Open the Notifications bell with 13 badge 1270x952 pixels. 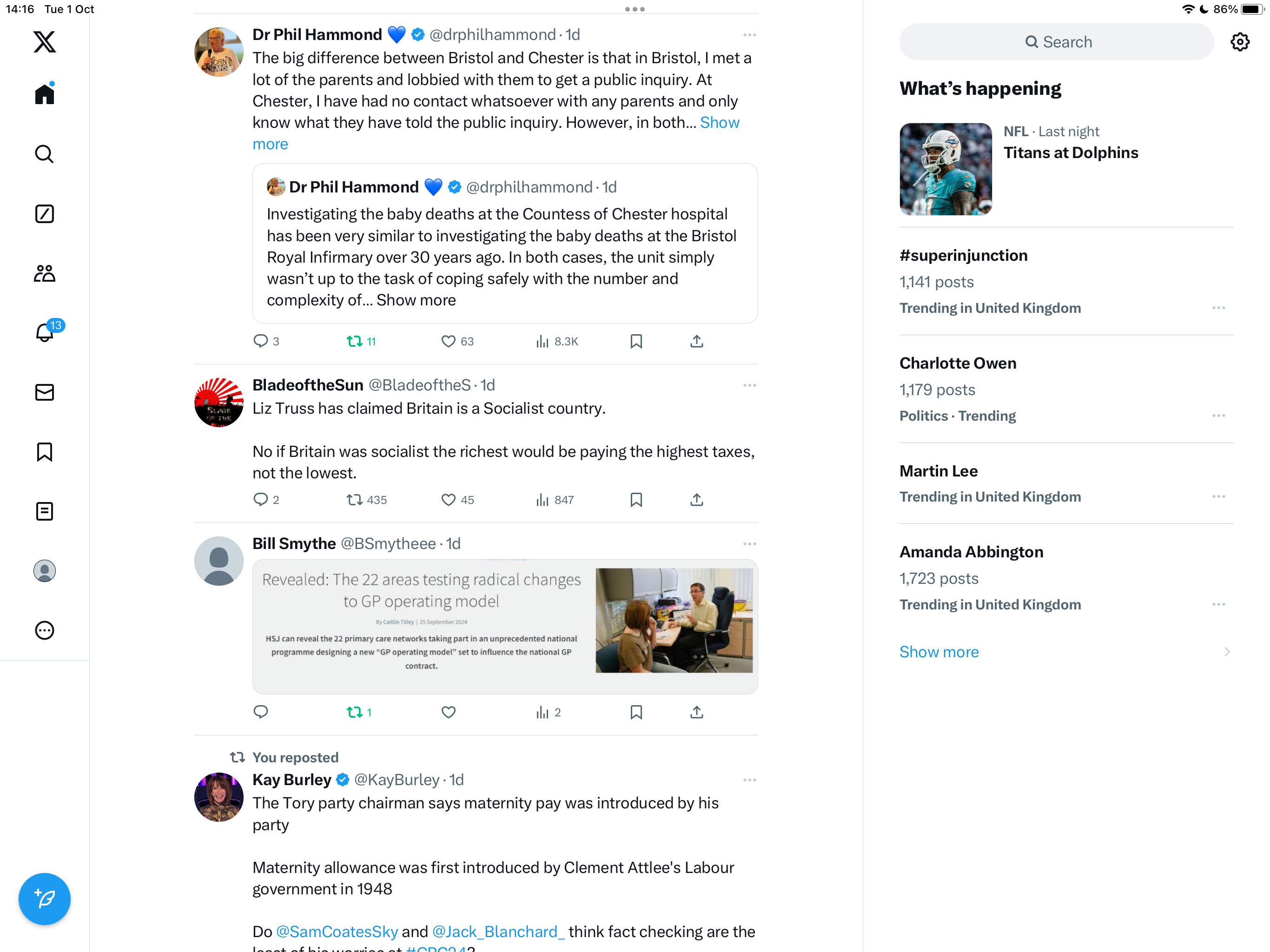tap(45, 332)
